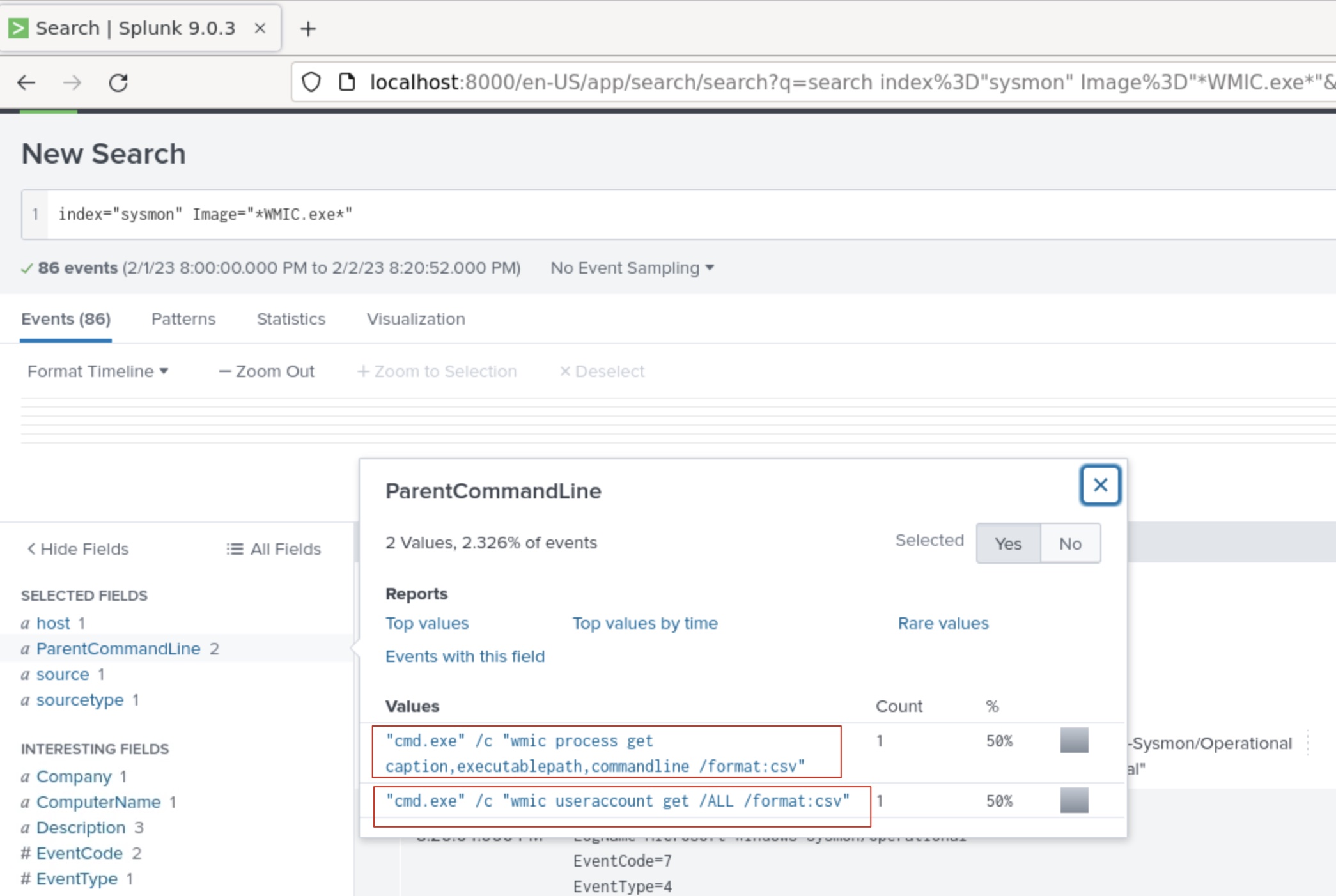Click the bar for wmic process value
The image size is (1336, 896).
coord(1074,740)
